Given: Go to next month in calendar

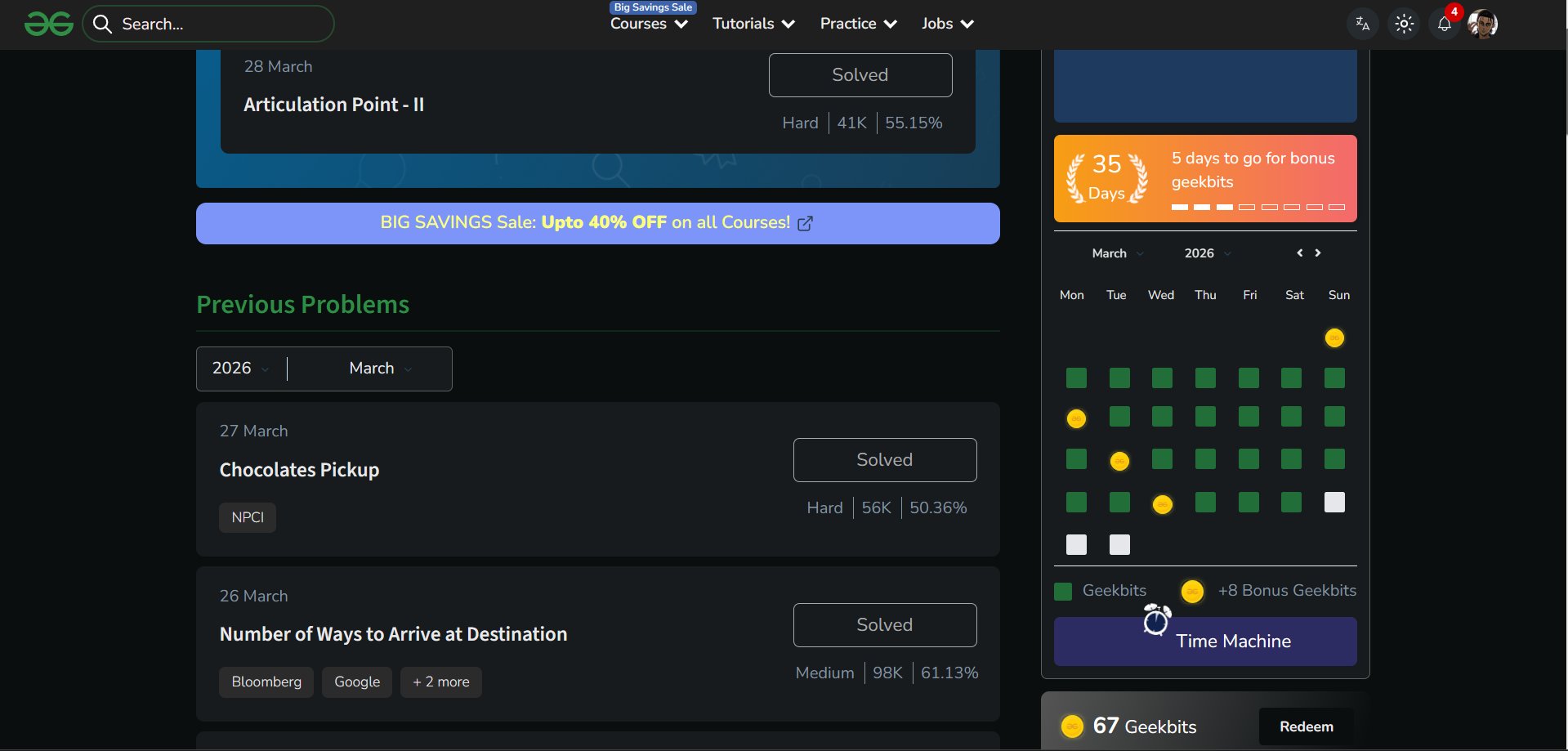Looking at the screenshot, I should [x=1318, y=253].
